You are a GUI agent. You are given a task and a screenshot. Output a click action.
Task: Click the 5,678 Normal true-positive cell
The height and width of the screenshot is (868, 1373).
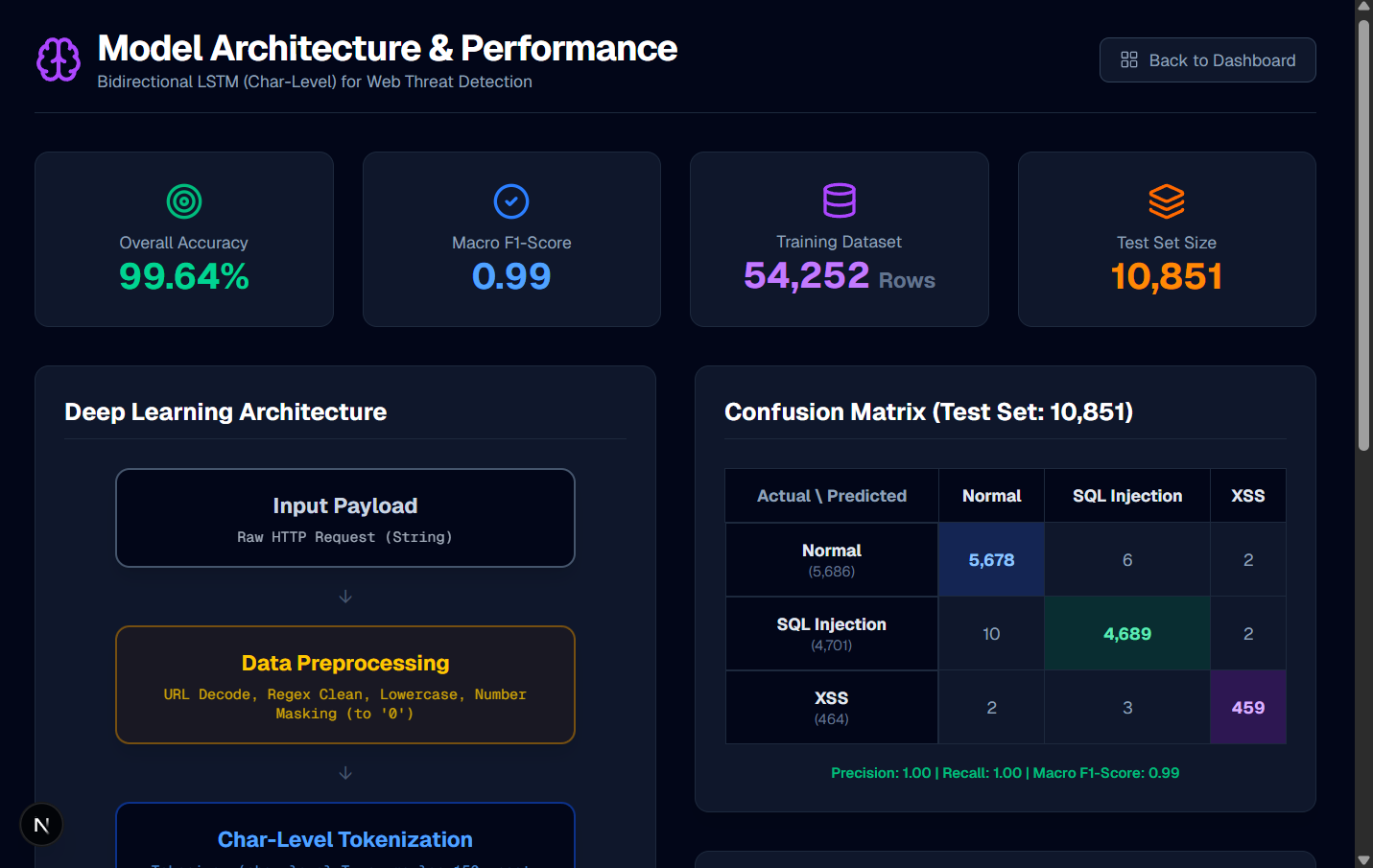point(991,560)
